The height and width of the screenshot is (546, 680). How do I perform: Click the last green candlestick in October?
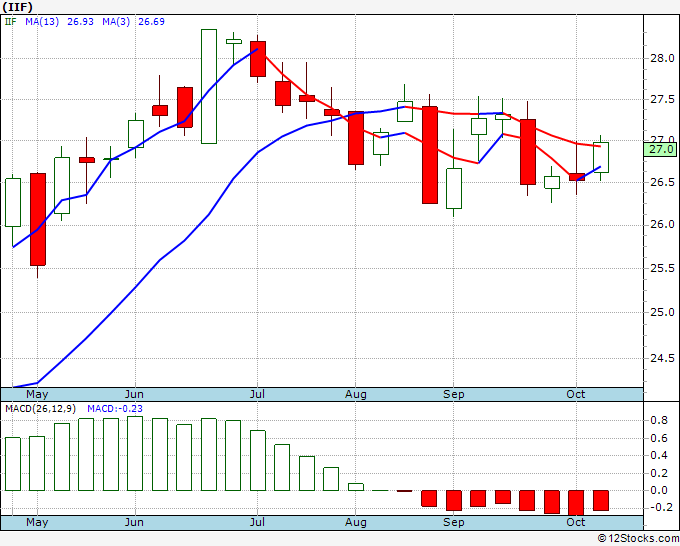[x=601, y=157]
